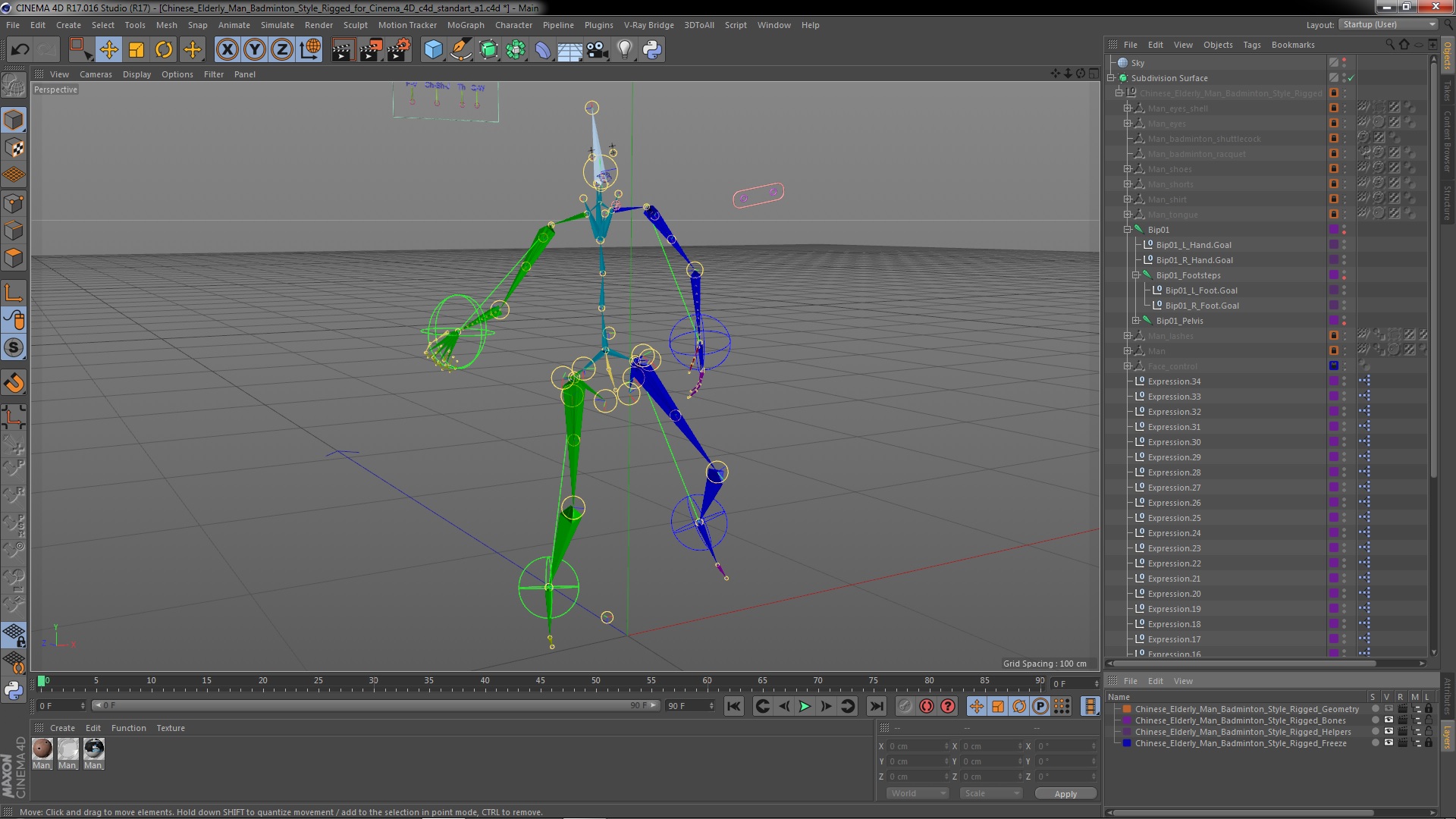Viewport: 1456px width, 819px height.
Task: Toggle X axis lock
Action: (227, 50)
